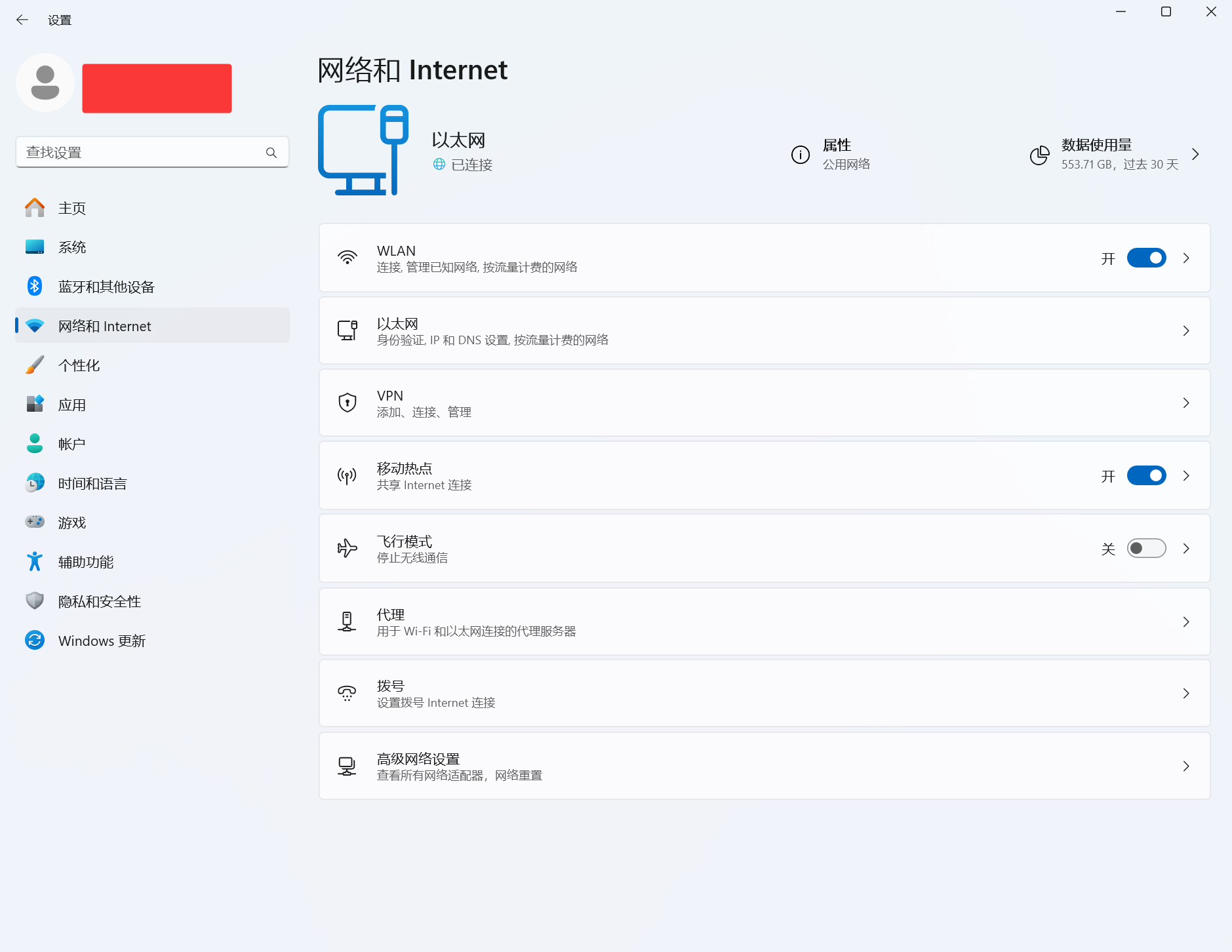Expand the 以太网 row chevron
Image resolution: width=1232 pixels, height=952 pixels.
coord(1185,330)
